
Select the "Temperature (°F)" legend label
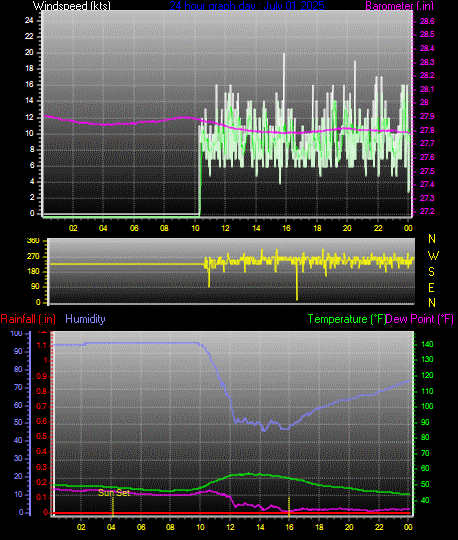(x=346, y=319)
